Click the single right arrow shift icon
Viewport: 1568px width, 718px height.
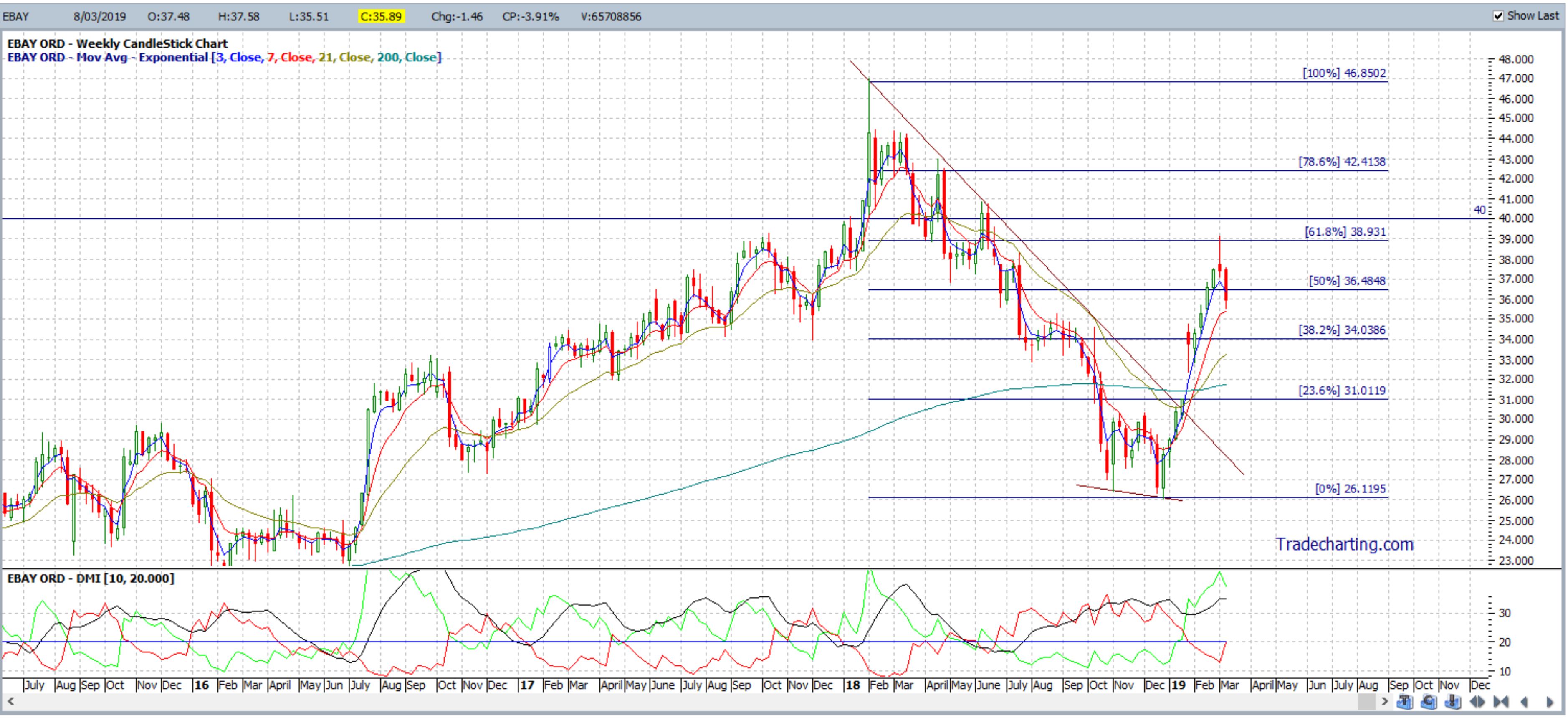point(1550,702)
